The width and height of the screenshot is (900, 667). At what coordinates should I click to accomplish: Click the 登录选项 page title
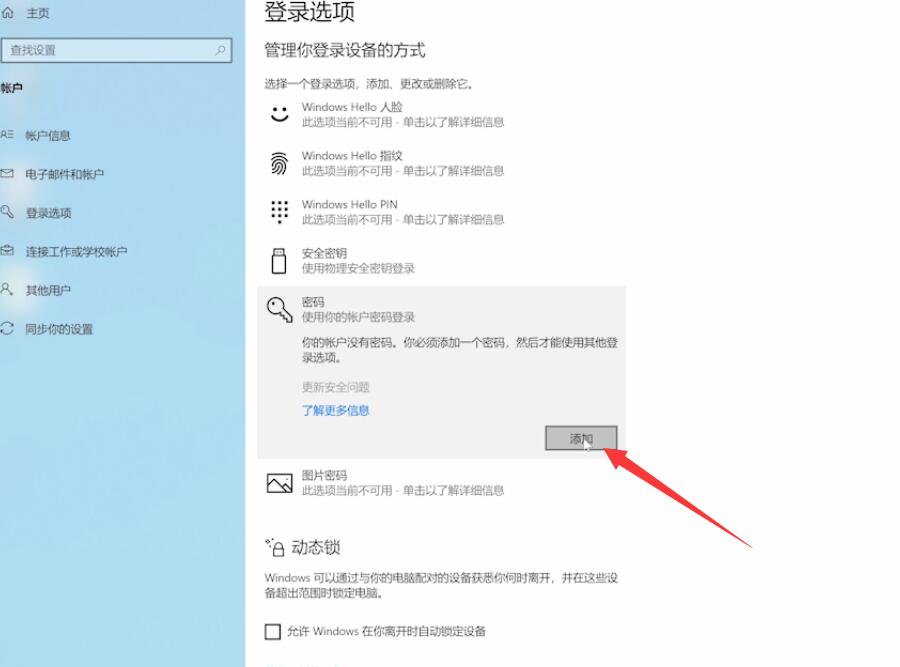(309, 11)
